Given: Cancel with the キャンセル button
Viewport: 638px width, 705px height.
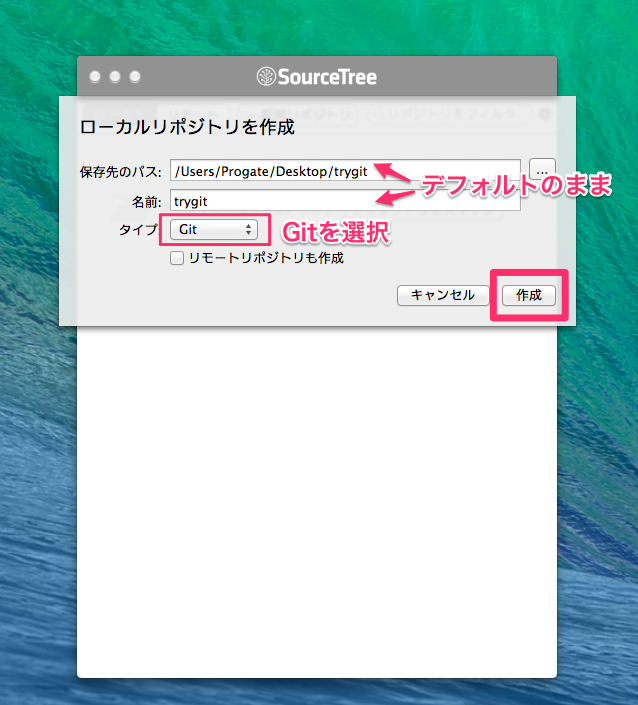Looking at the screenshot, I should pos(443,295).
